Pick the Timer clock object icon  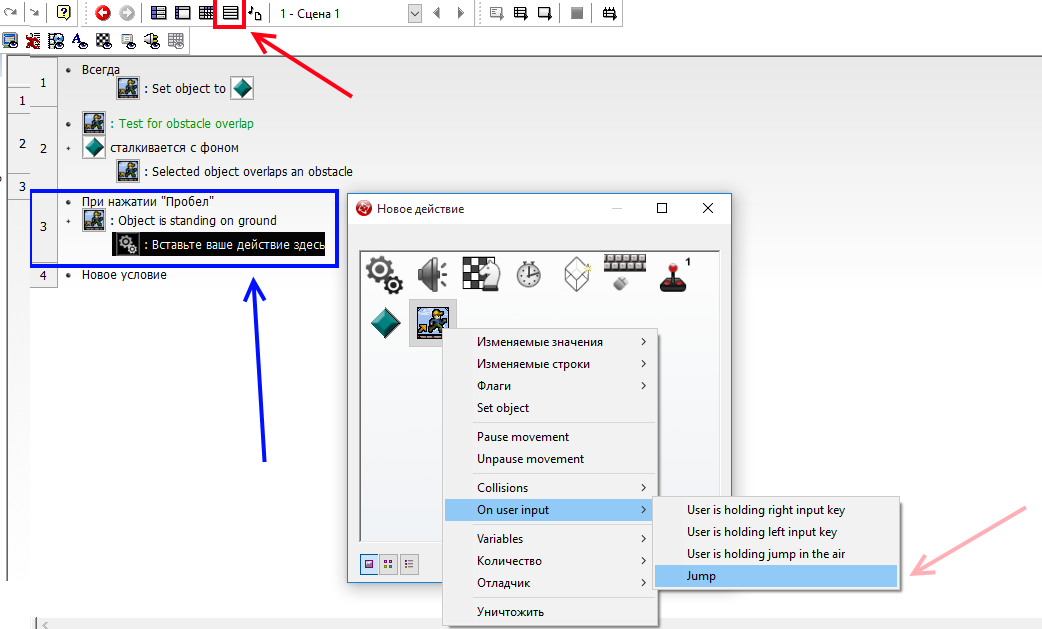point(529,273)
